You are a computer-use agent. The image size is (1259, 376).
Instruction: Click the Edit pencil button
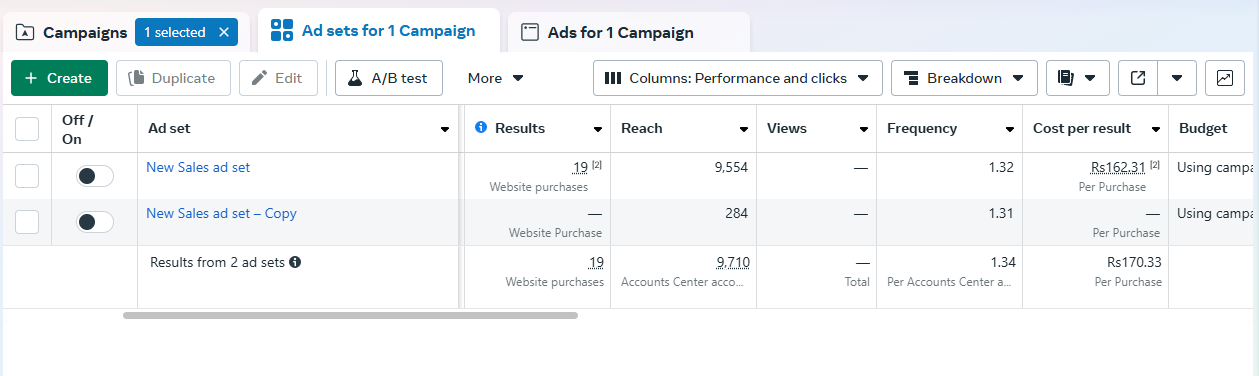[278, 78]
